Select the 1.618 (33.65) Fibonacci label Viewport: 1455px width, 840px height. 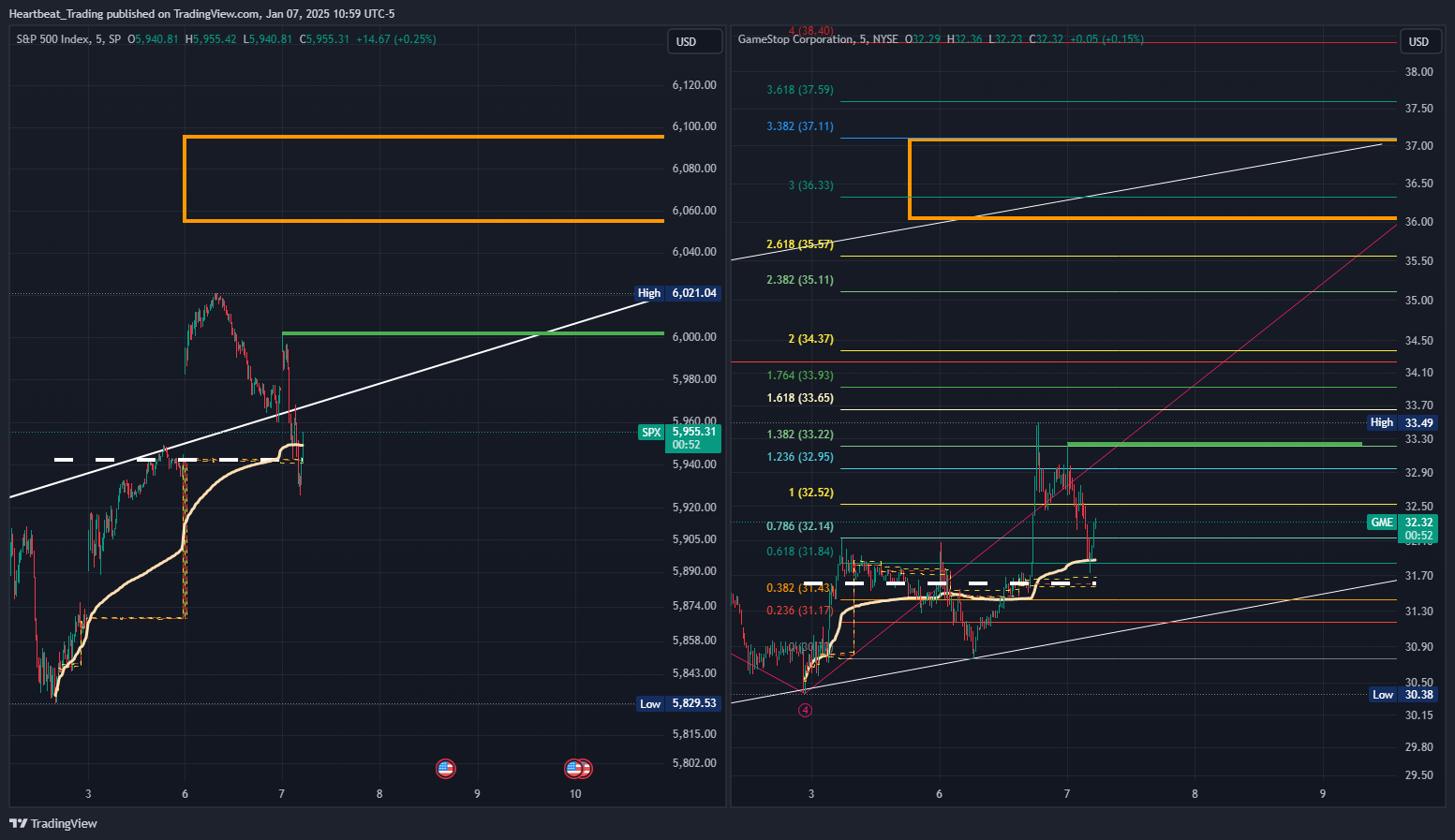(800, 398)
